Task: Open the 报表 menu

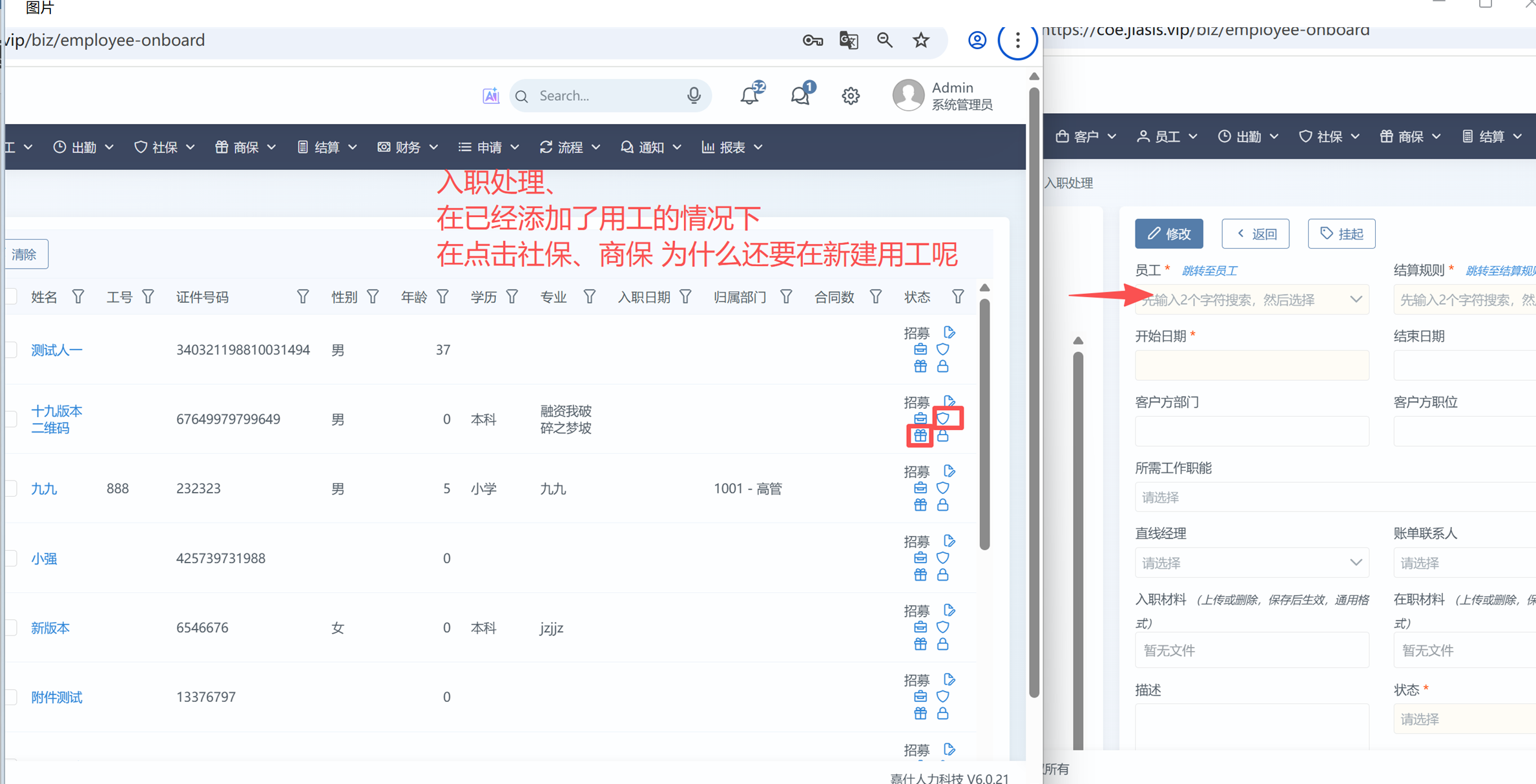Action: (x=732, y=147)
